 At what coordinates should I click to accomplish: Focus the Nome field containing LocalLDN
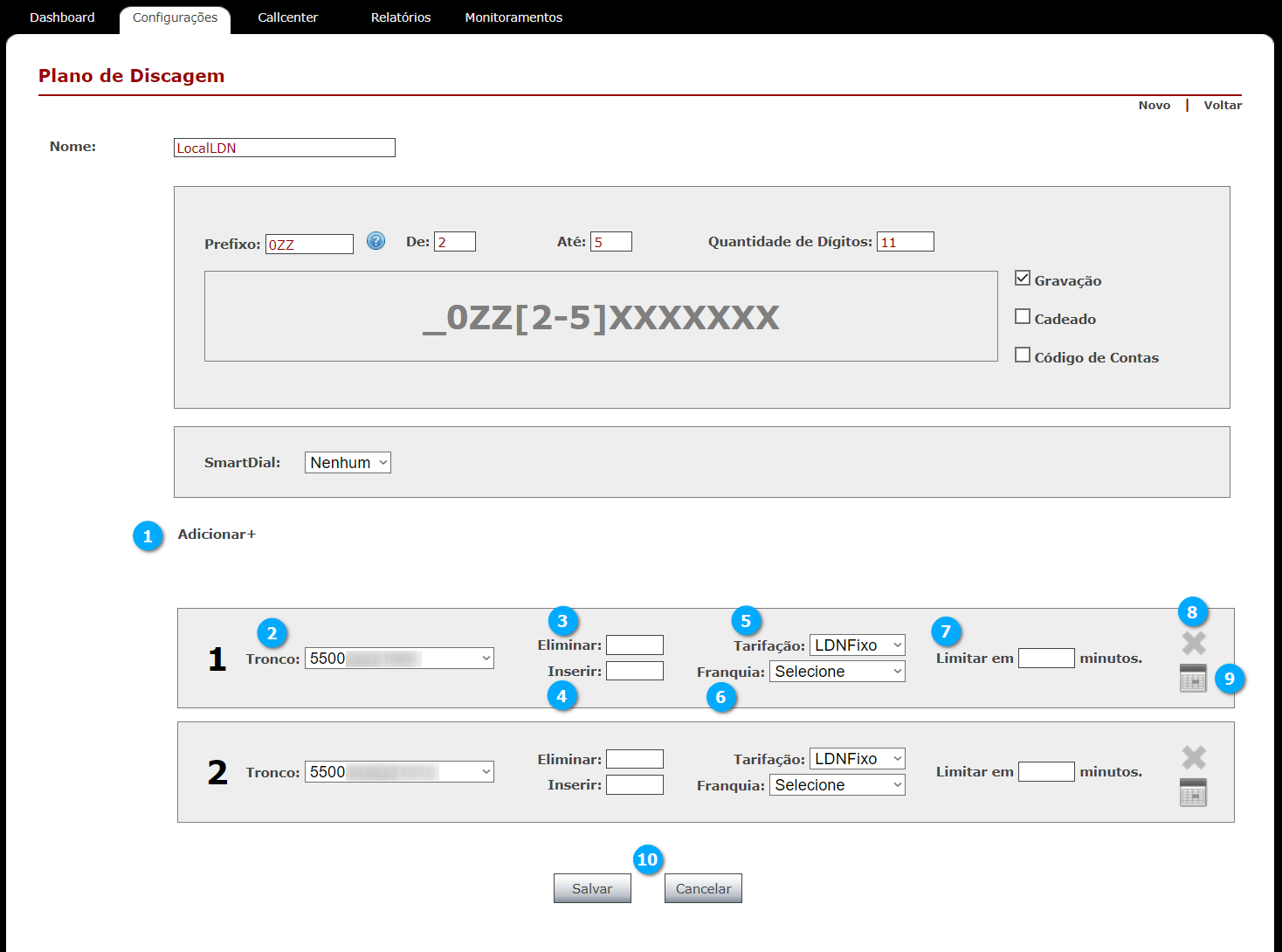[x=285, y=148]
